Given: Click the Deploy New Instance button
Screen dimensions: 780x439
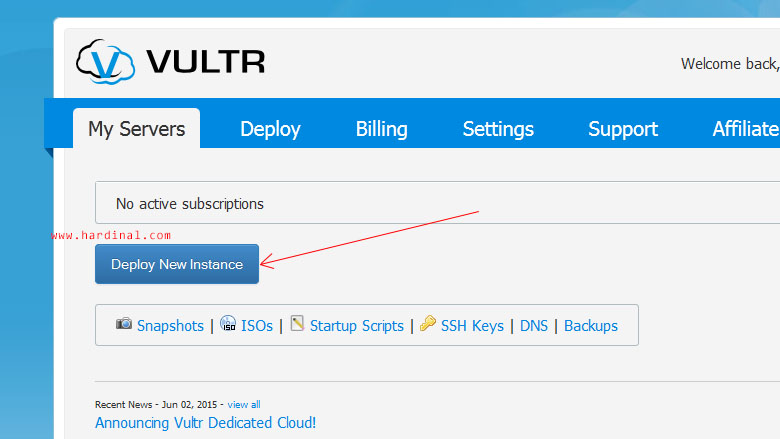Looking at the screenshot, I should point(177,264).
